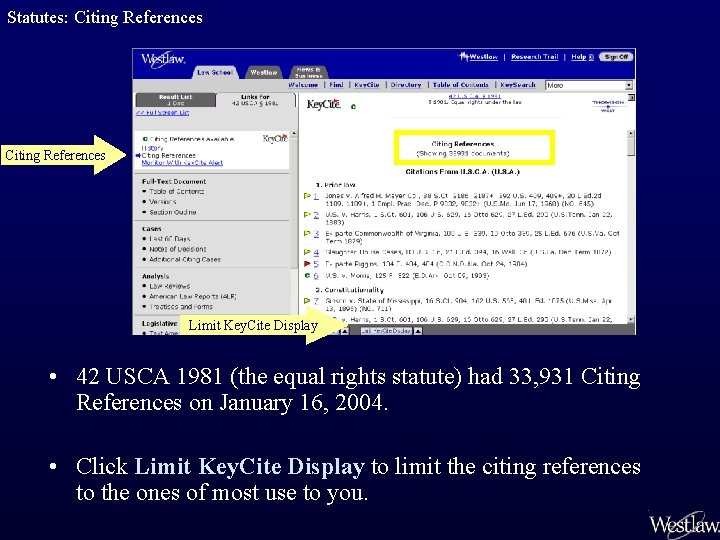Click Citing References in the links panel
The width and height of the screenshot is (720, 540).
click(169, 155)
